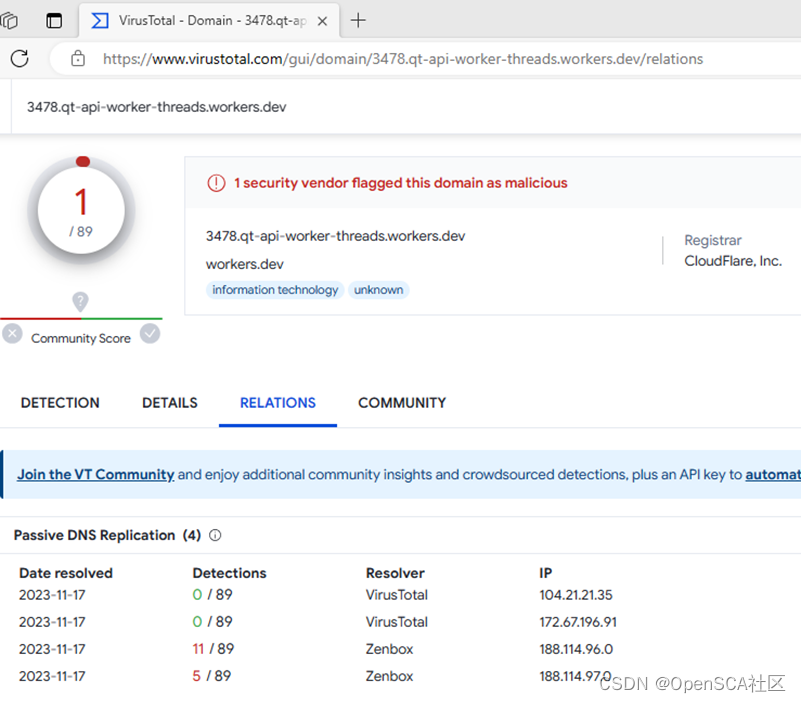Click the automate link in banner
801x703 pixels.
(773, 475)
